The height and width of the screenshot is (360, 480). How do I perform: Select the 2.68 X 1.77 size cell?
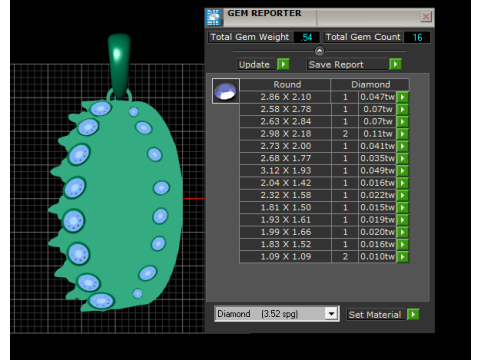pos(285,158)
